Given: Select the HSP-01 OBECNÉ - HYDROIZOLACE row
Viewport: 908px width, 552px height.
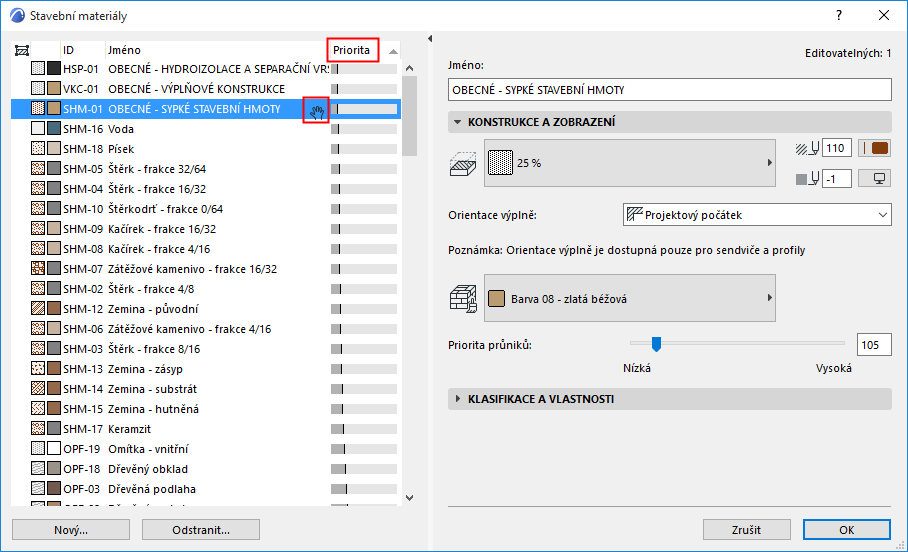Looking at the screenshot, I should click(206, 69).
